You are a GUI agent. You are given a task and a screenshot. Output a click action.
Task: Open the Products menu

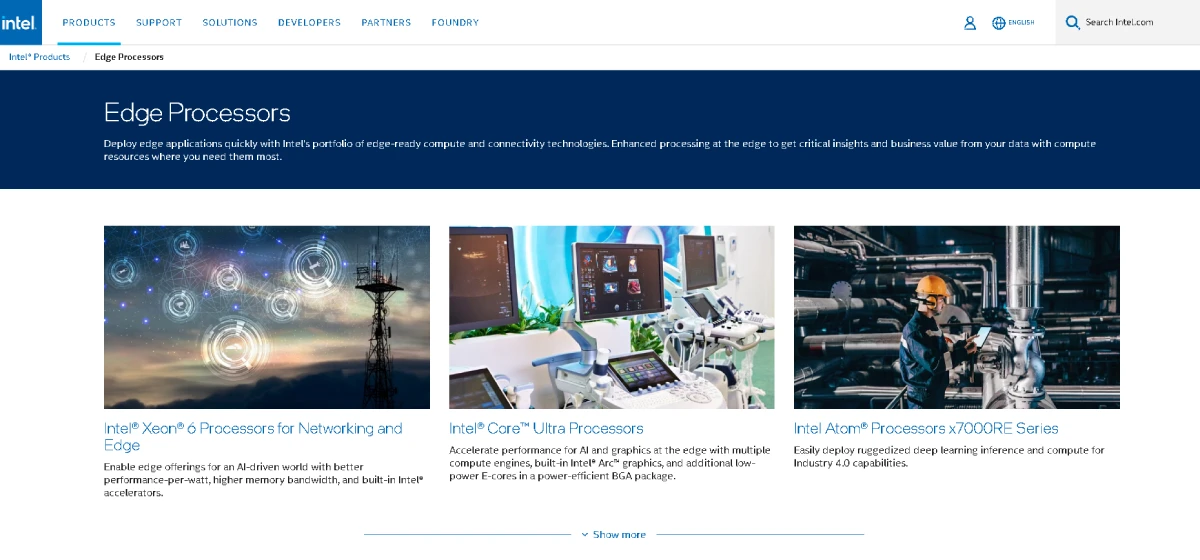(89, 22)
